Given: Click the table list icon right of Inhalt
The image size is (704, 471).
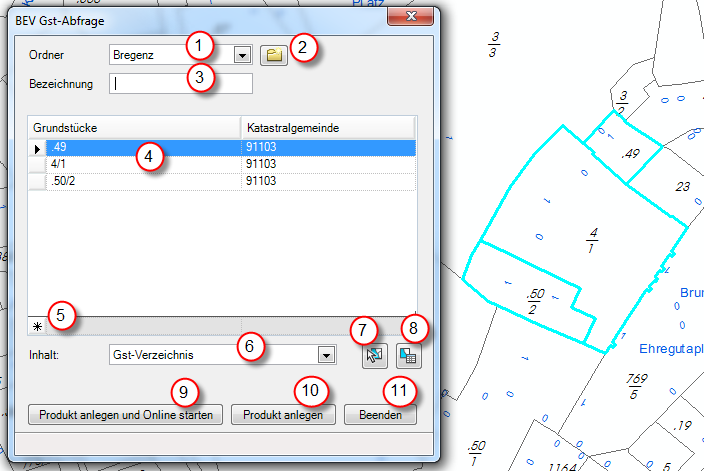Looking at the screenshot, I should [x=405, y=354].
